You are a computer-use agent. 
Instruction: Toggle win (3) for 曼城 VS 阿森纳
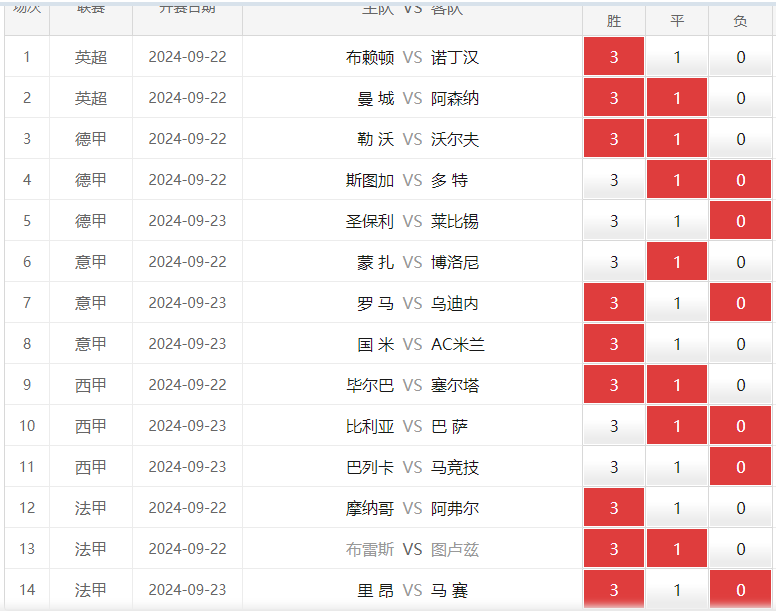pyautogui.click(x=614, y=97)
